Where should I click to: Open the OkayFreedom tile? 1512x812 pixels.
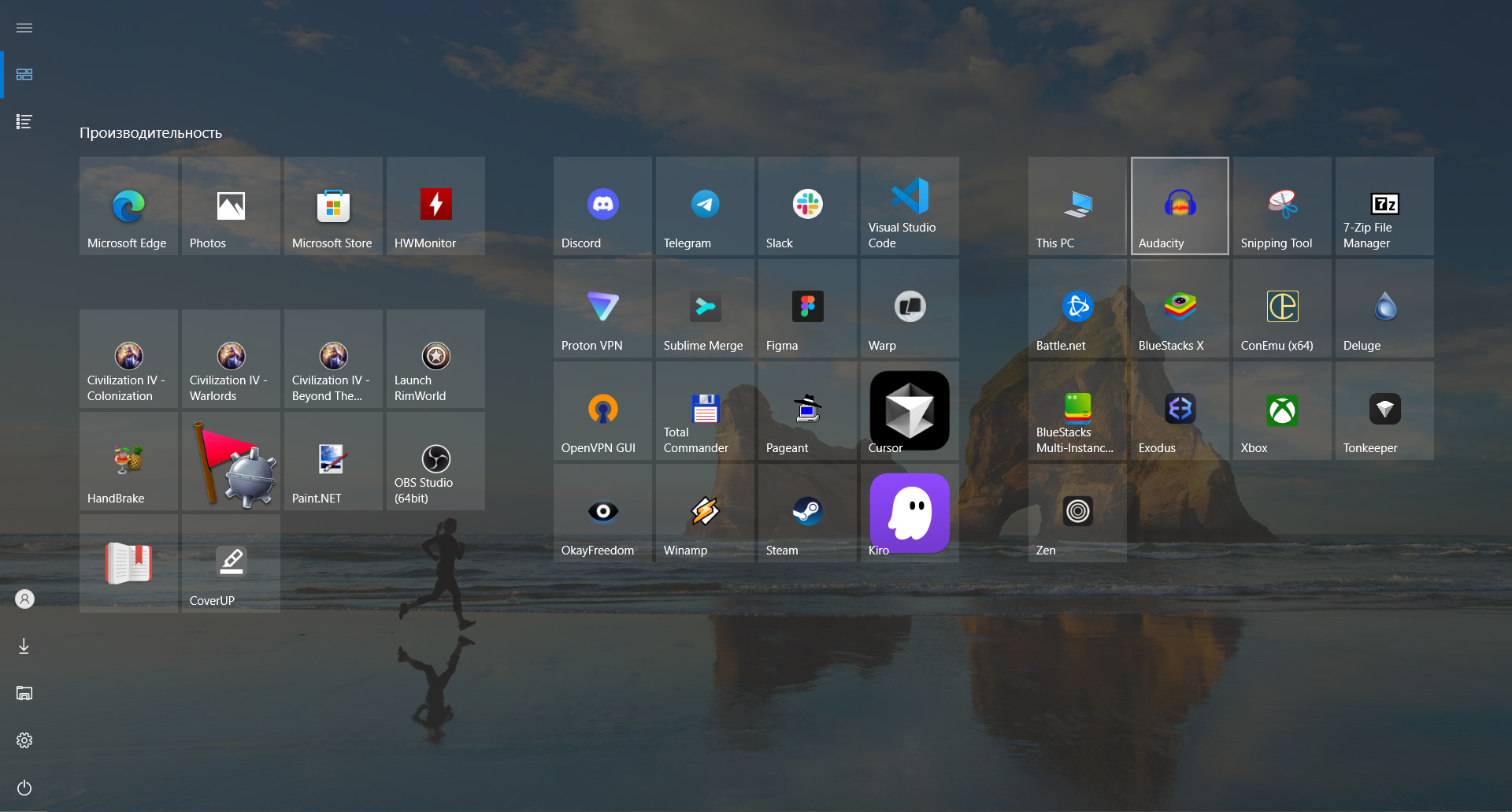(x=602, y=513)
